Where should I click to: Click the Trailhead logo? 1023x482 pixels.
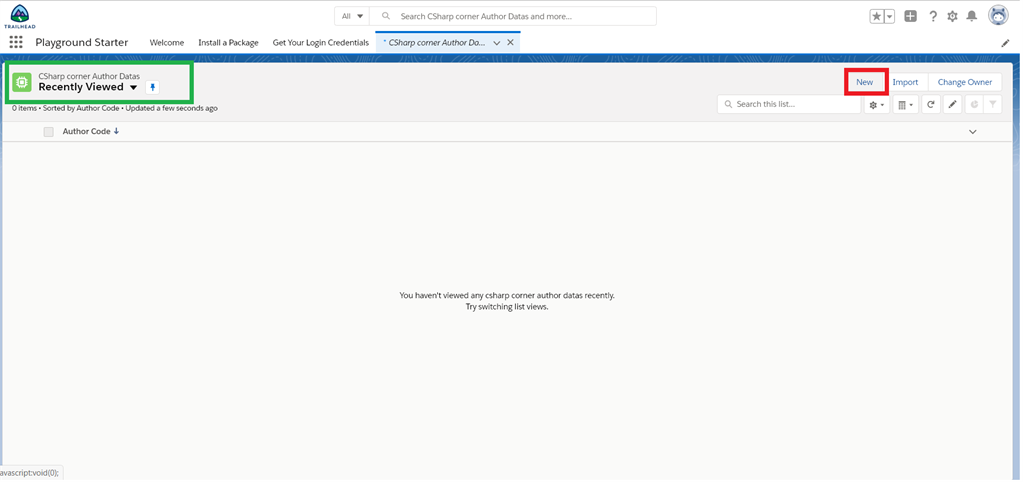tap(20, 16)
